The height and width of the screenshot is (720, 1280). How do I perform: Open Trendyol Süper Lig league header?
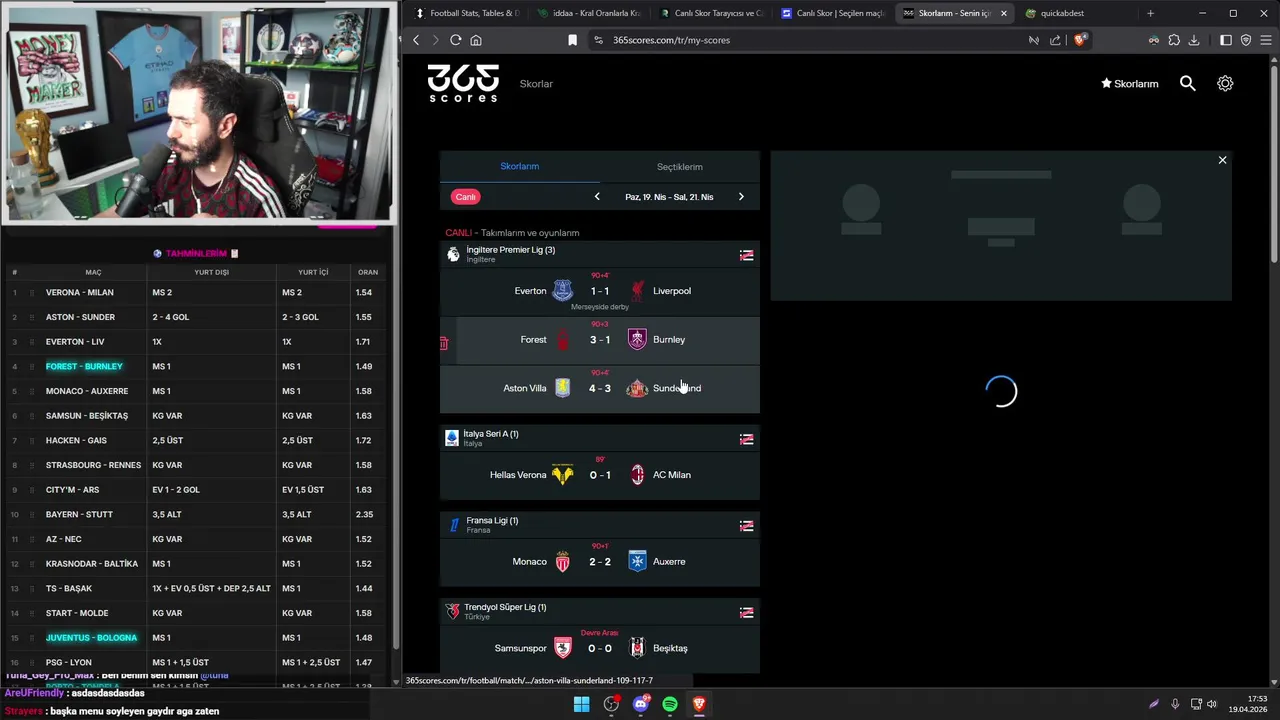[600, 612]
